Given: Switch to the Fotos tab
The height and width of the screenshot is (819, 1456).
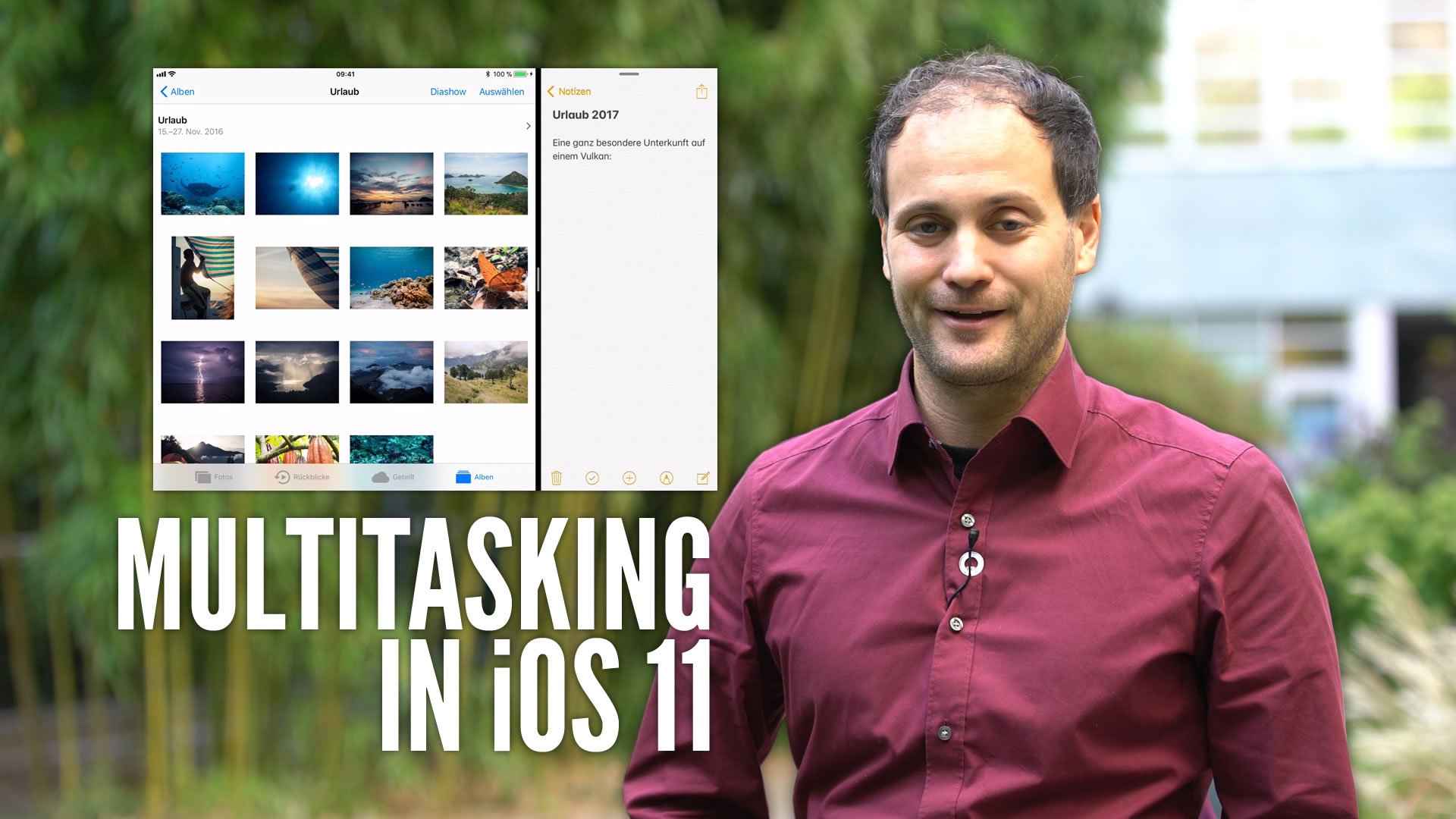Looking at the screenshot, I should (x=214, y=477).
